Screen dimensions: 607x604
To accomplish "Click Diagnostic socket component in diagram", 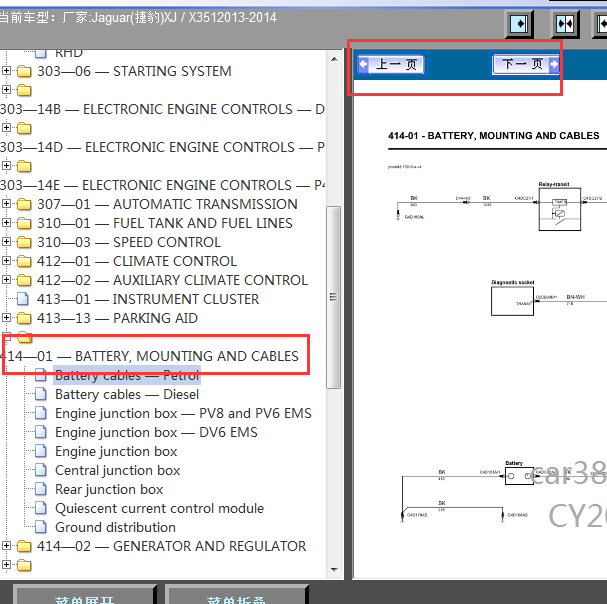I will pos(512,301).
